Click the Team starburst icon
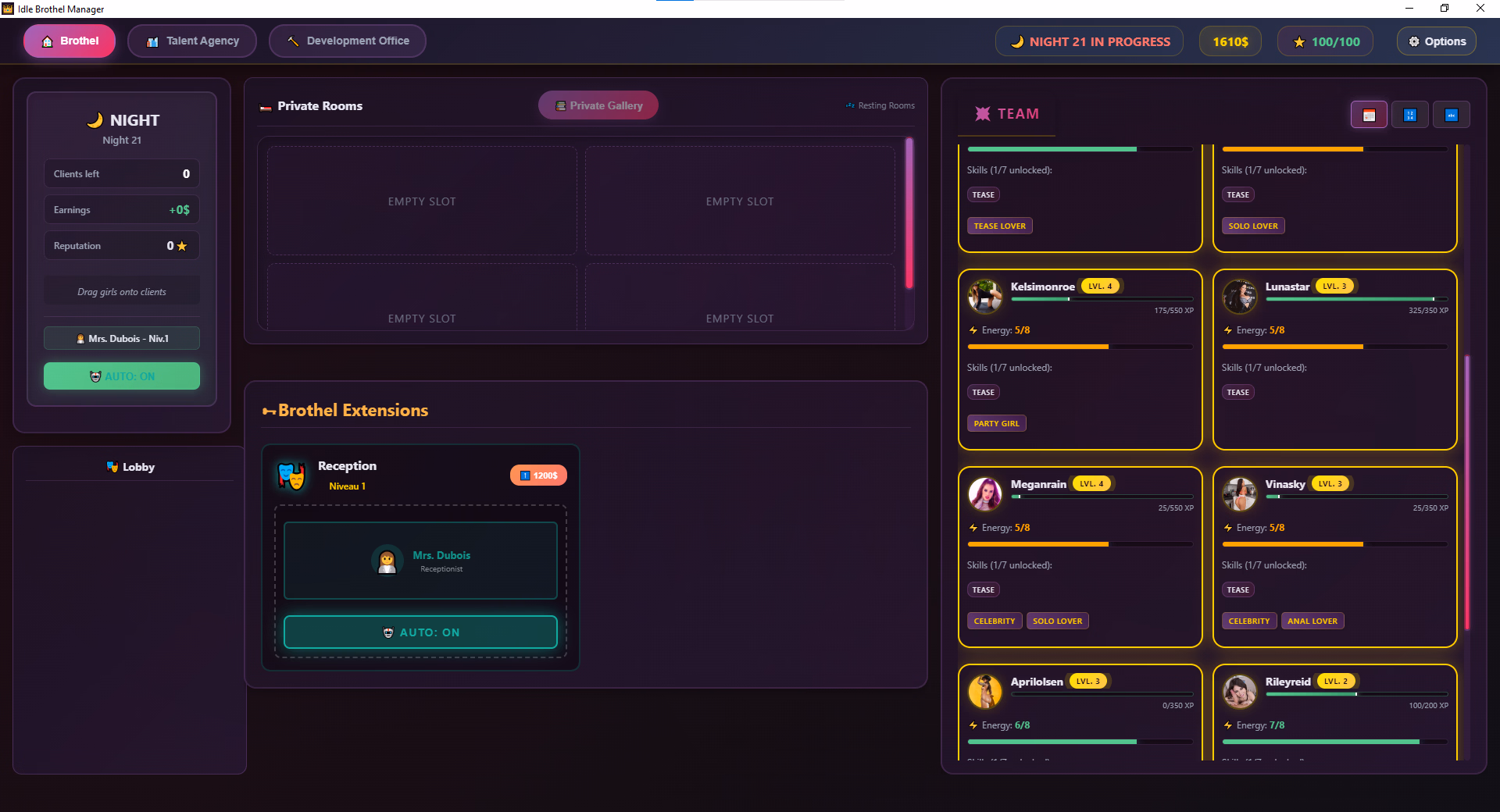The width and height of the screenshot is (1500, 812). click(983, 114)
